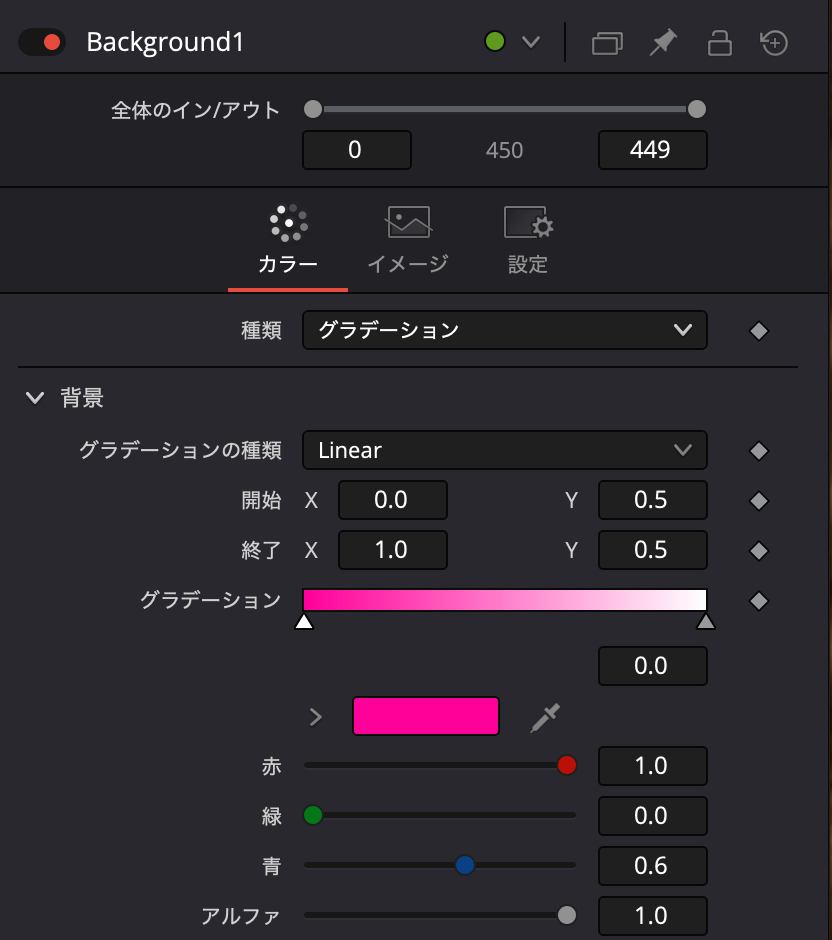The image size is (832, 940).
Task: Click the keyframe diamond beside 終了
Action: pyautogui.click(x=758, y=550)
